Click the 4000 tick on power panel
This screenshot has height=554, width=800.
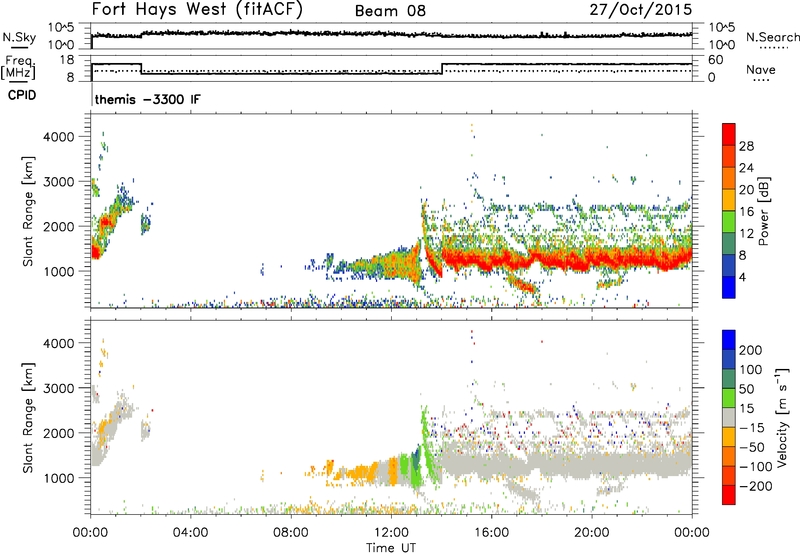click(x=58, y=137)
